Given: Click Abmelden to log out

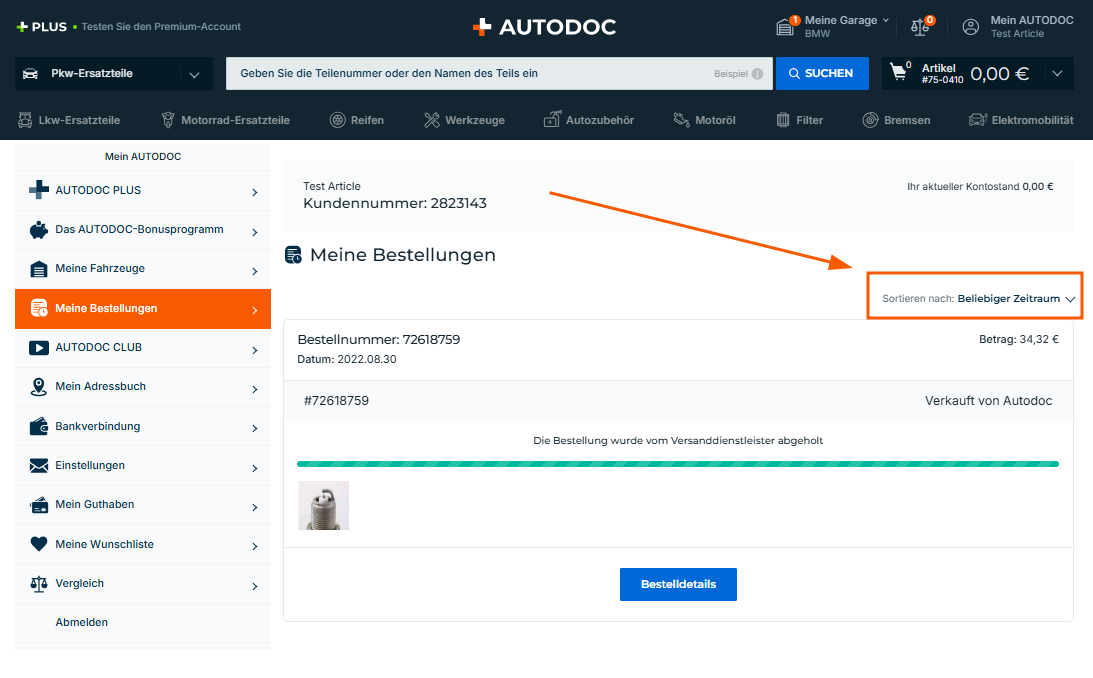Looking at the screenshot, I should coord(82,622).
